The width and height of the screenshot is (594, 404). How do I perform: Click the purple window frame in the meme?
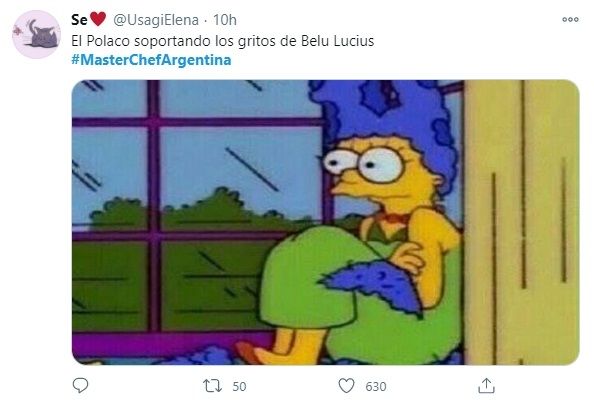click(153, 205)
